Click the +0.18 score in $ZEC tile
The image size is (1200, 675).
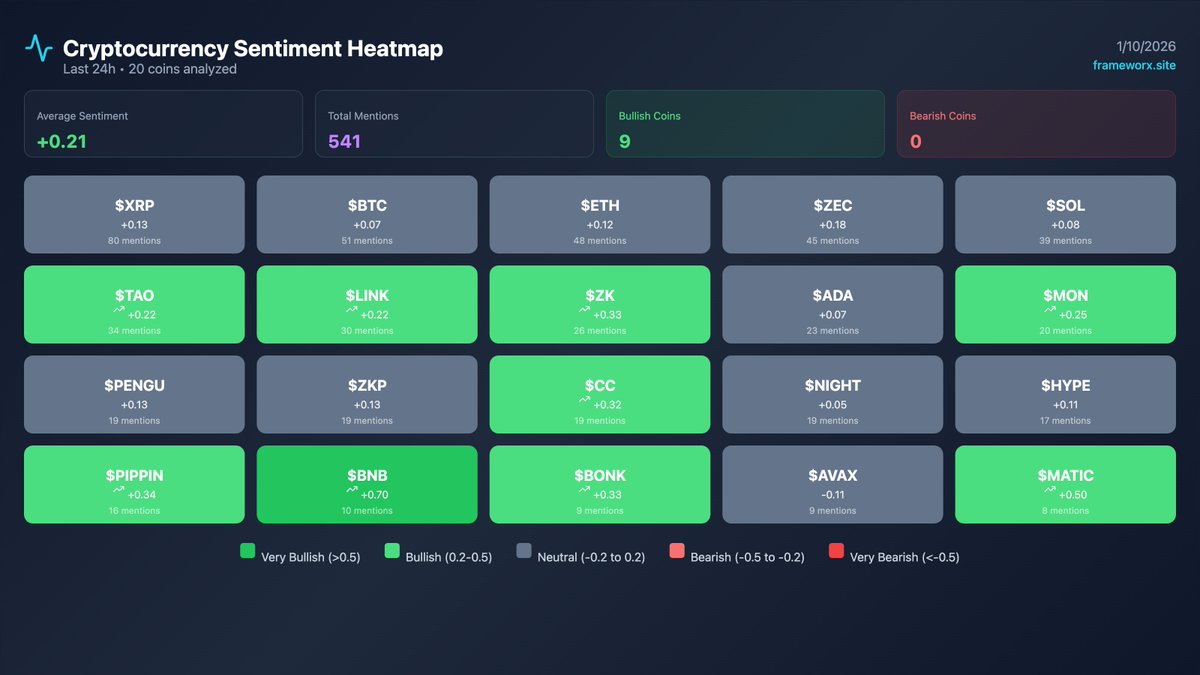pos(833,225)
